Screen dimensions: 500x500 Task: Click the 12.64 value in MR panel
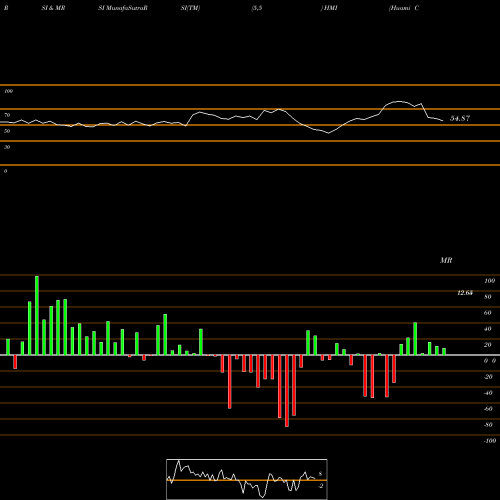[465, 293]
